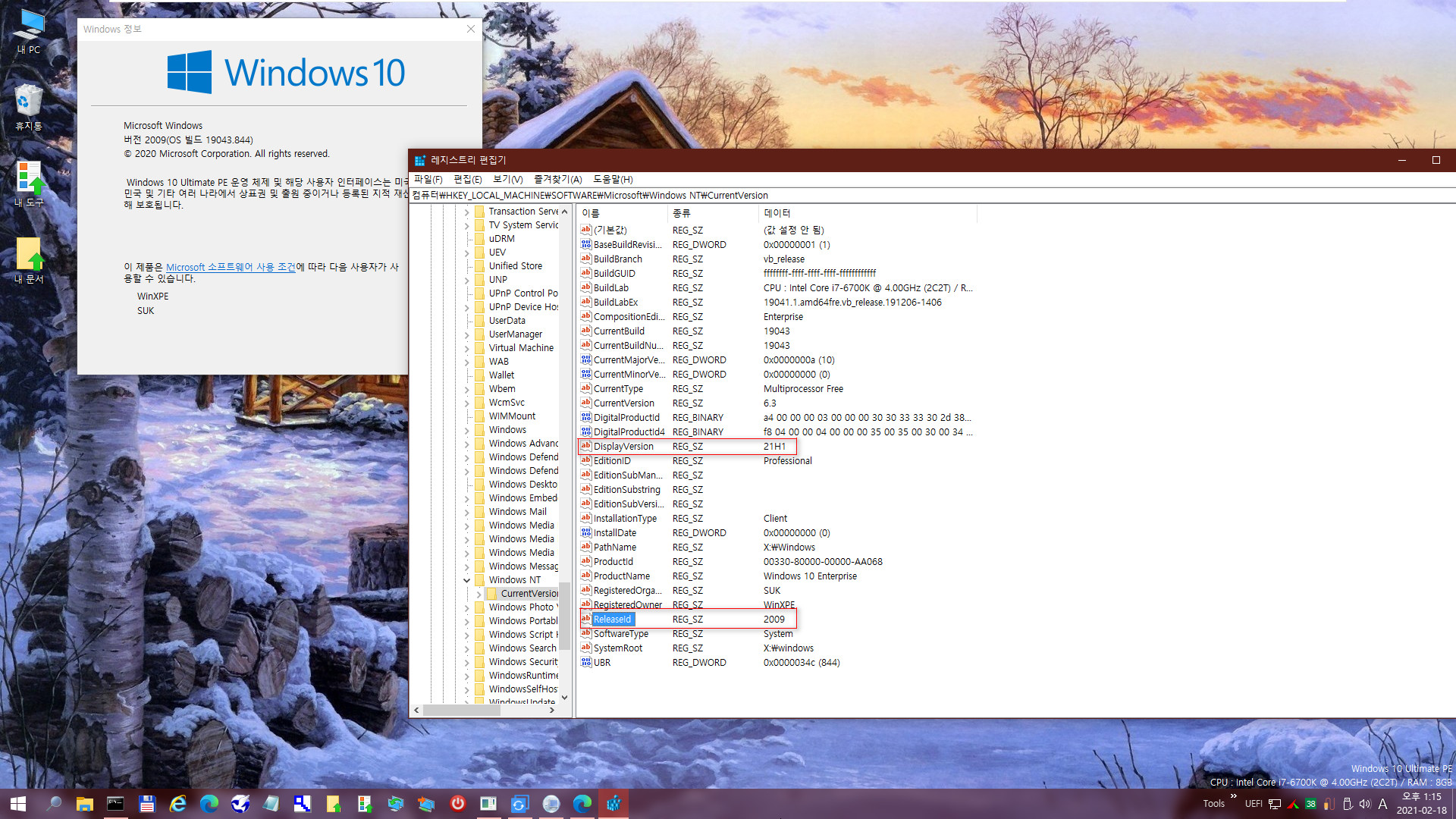Viewport: 1456px width, 819px height.
Task: Click the orange USB cable tray icon
Action: click(1328, 804)
